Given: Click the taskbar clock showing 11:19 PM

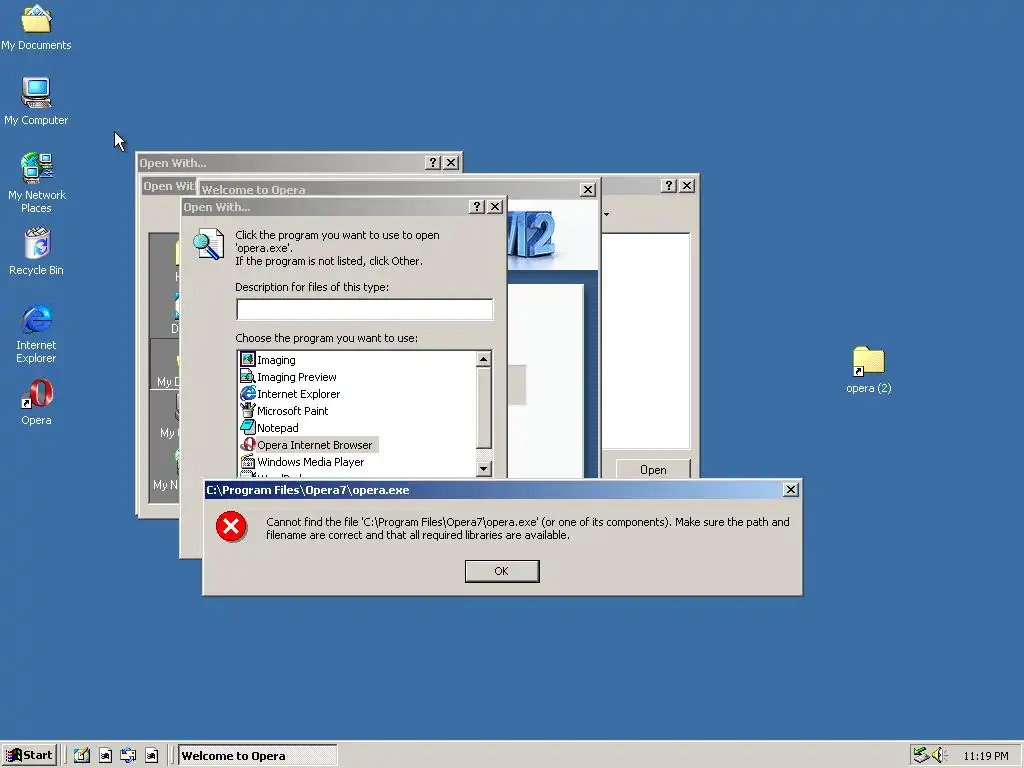Looking at the screenshot, I should click(x=985, y=756).
